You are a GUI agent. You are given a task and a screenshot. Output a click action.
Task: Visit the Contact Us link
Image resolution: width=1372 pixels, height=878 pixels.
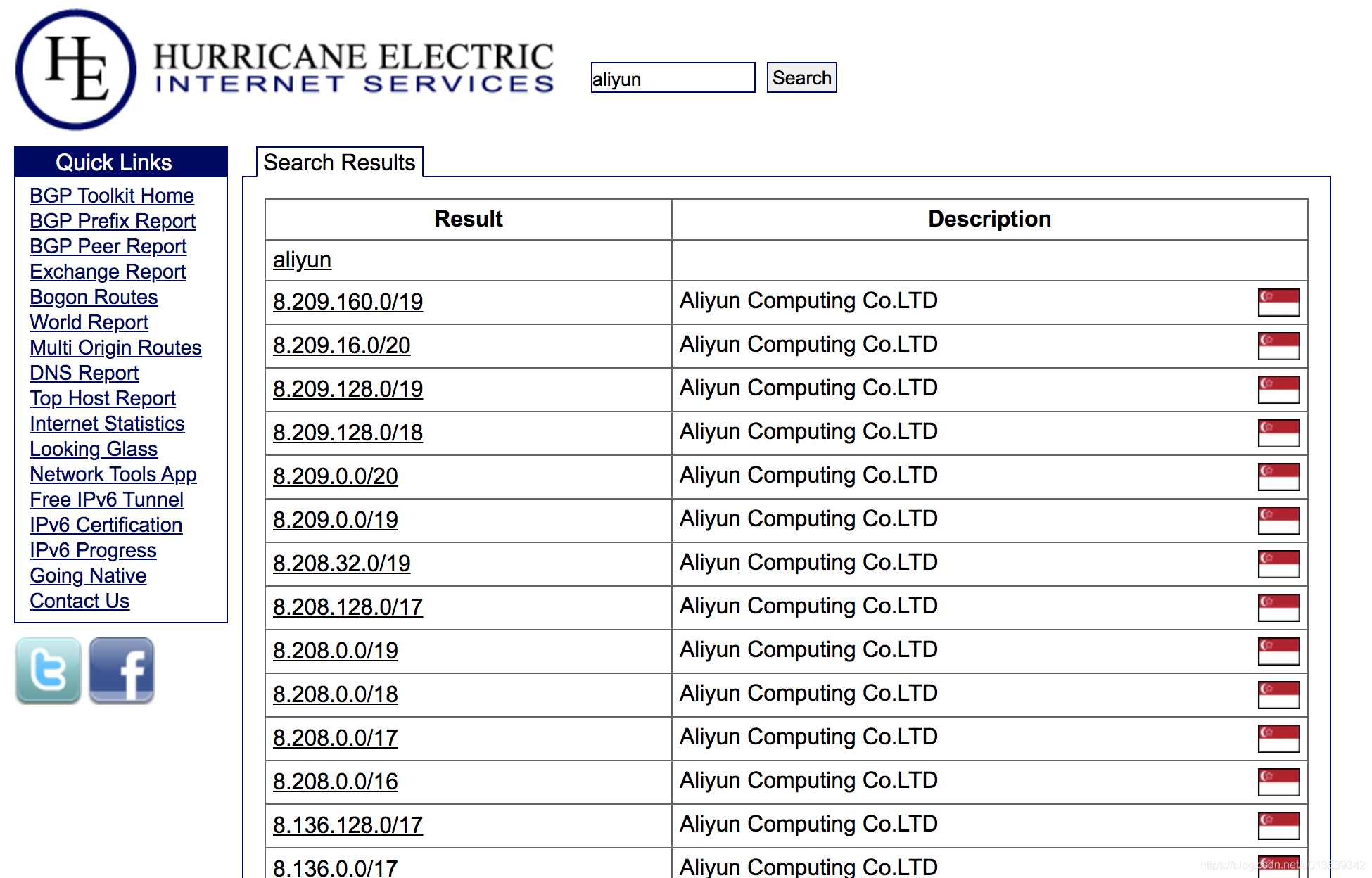pyautogui.click(x=80, y=601)
